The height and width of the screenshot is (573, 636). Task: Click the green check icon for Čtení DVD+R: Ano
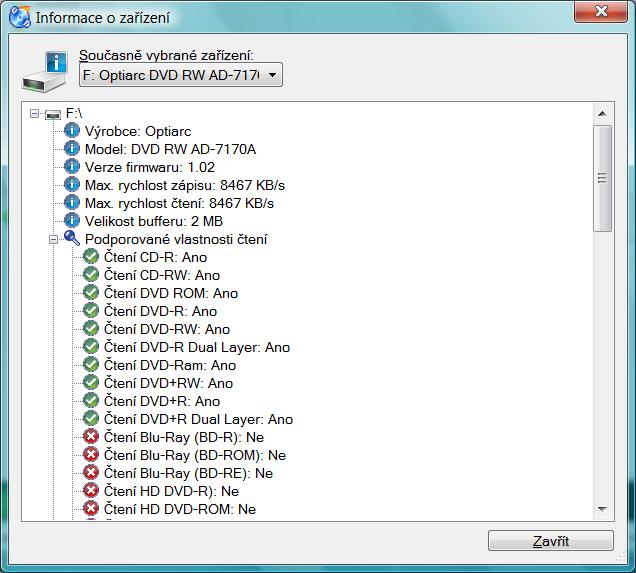tap(91, 401)
